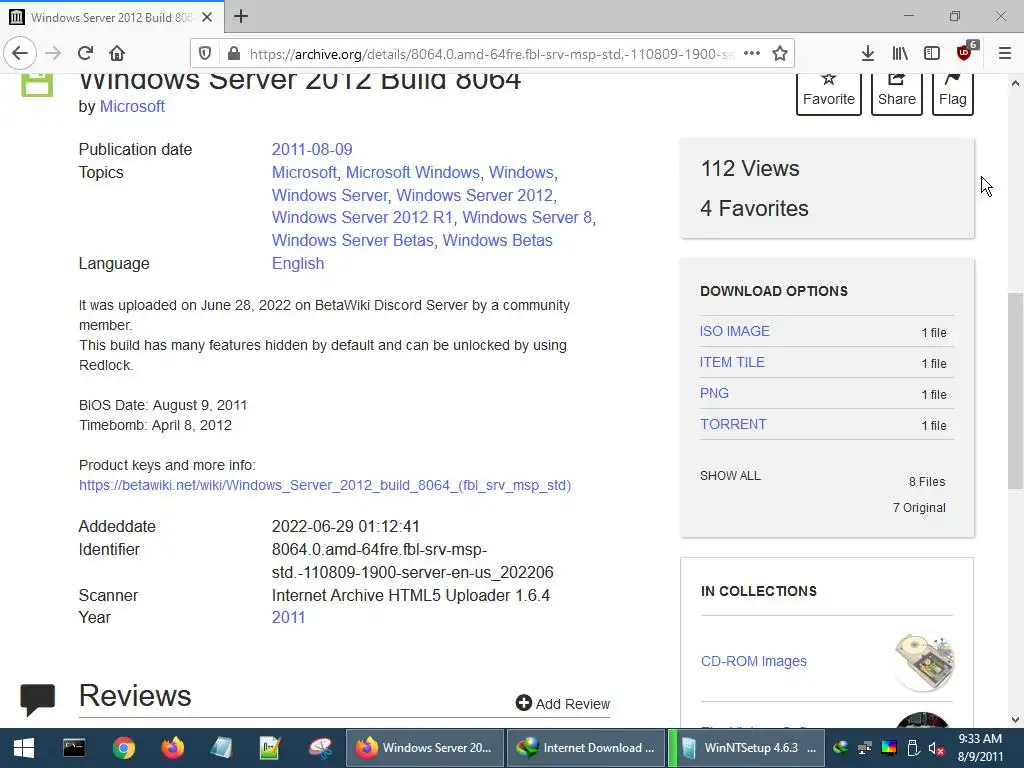Open the uBlock Origin extension
Viewport: 1024px width, 768px height.
(965, 52)
